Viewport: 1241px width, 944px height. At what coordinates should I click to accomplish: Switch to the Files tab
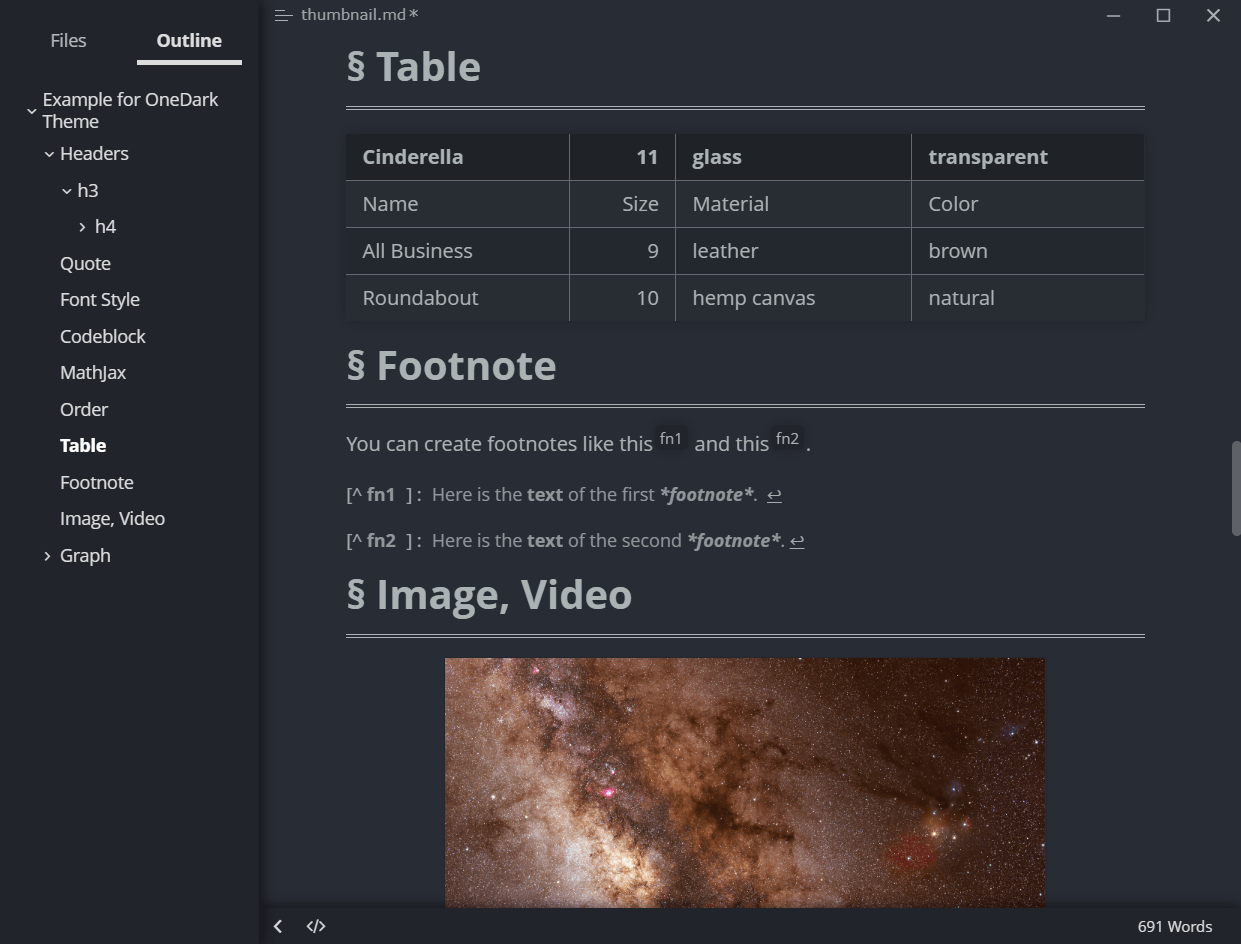pyautogui.click(x=68, y=41)
